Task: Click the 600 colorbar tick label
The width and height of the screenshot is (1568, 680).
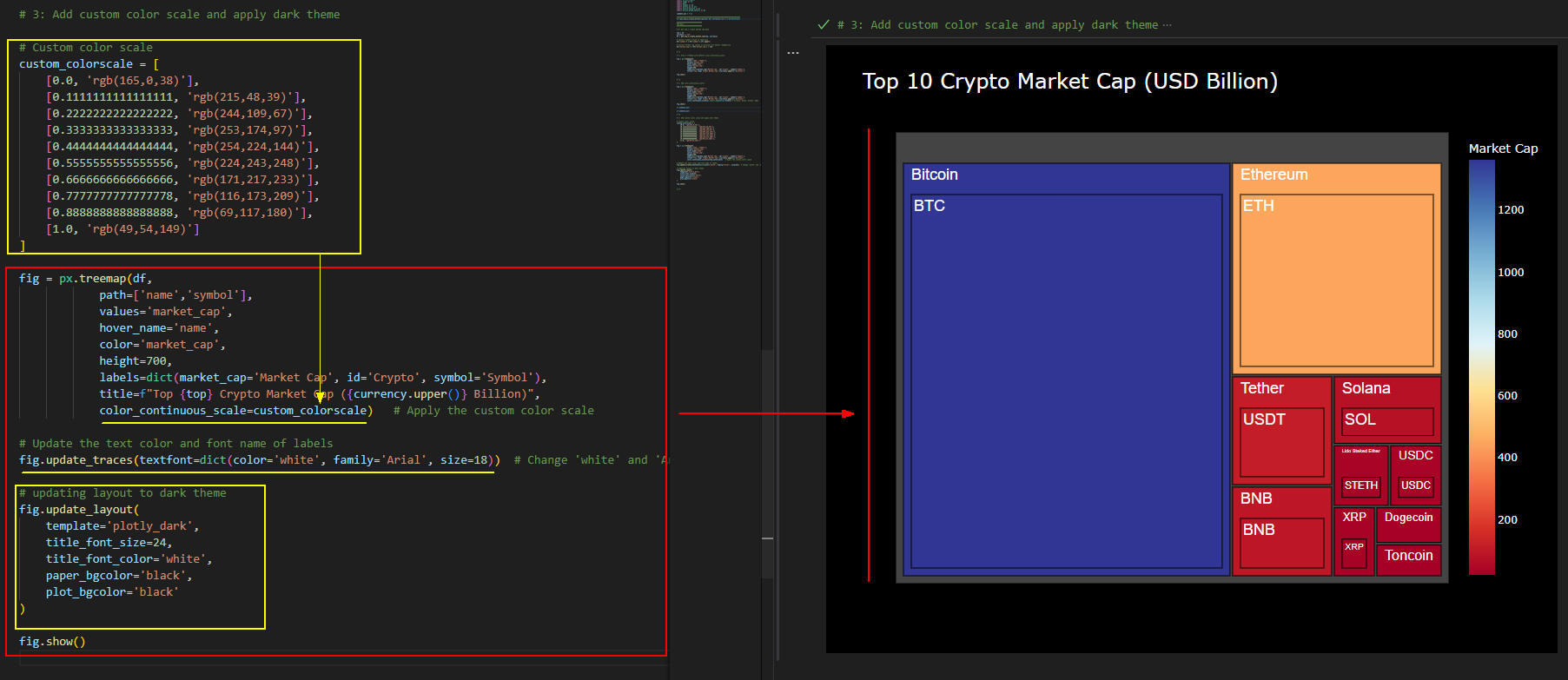Action: coord(1507,396)
